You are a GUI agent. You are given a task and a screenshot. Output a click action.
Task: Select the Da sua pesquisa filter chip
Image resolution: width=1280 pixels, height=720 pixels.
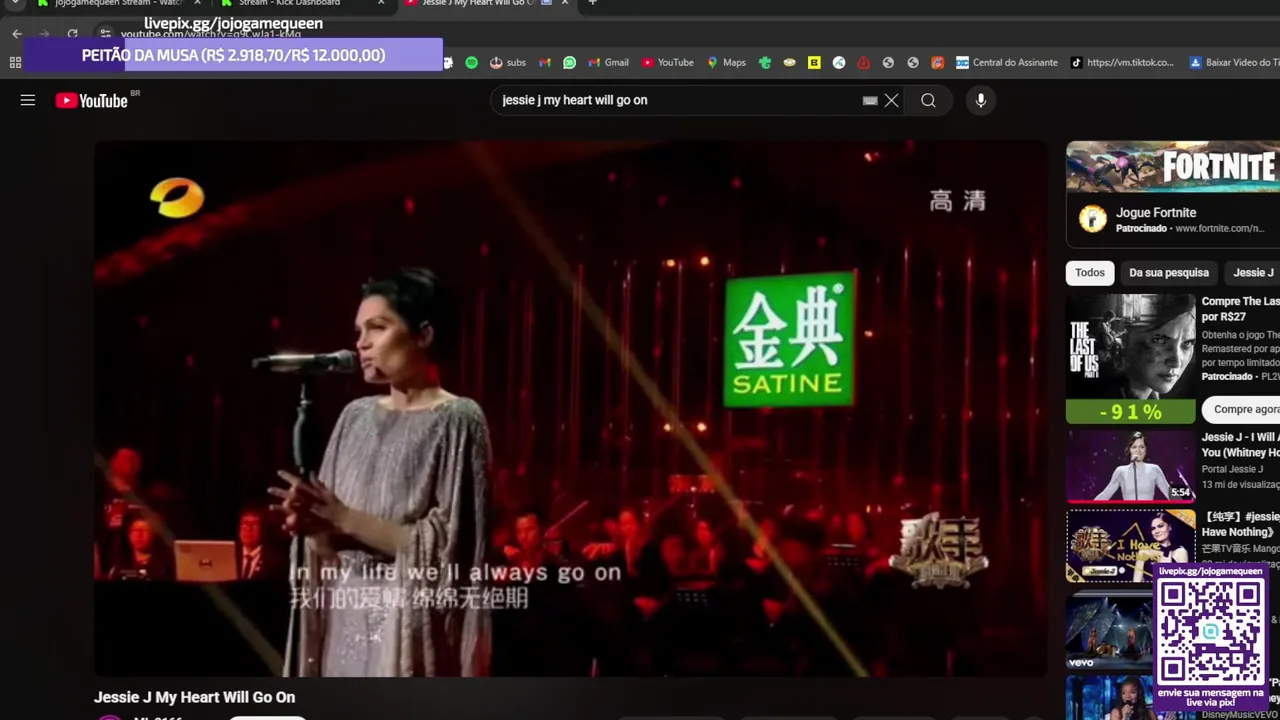tap(1169, 272)
